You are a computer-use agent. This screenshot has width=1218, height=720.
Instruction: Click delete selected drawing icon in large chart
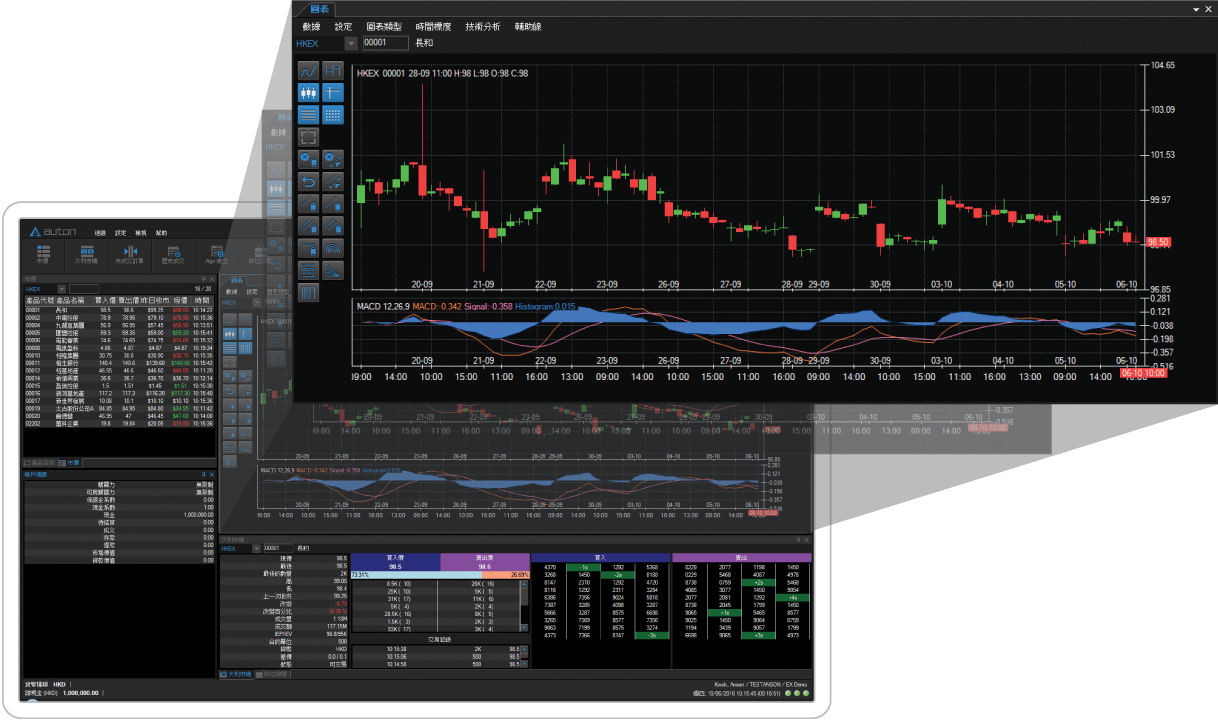[308, 160]
